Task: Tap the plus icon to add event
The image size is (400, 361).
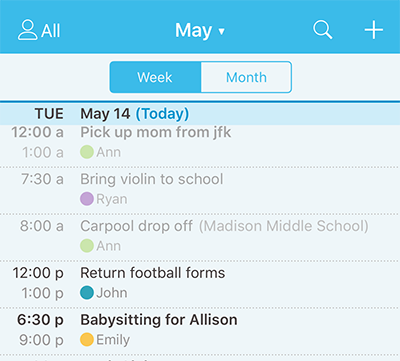Action: 373,30
